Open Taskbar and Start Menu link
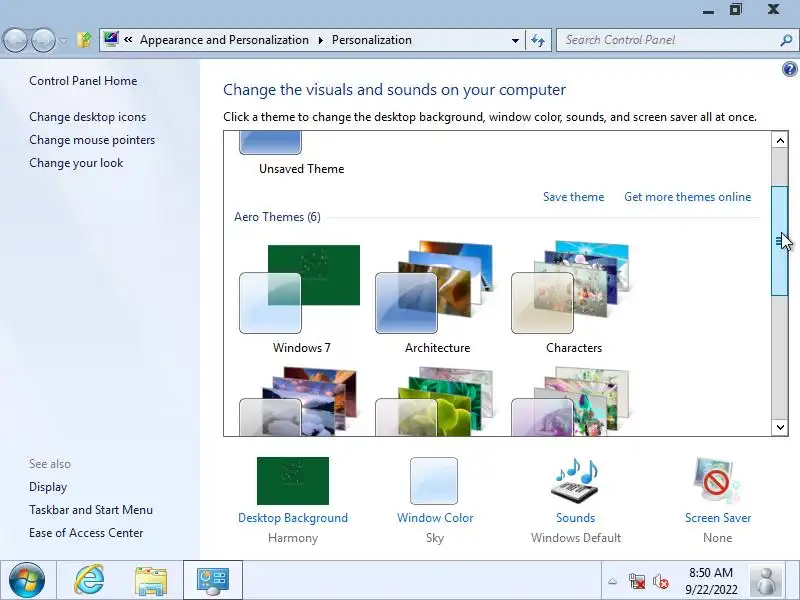This screenshot has width=800, height=600. (91, 510)
